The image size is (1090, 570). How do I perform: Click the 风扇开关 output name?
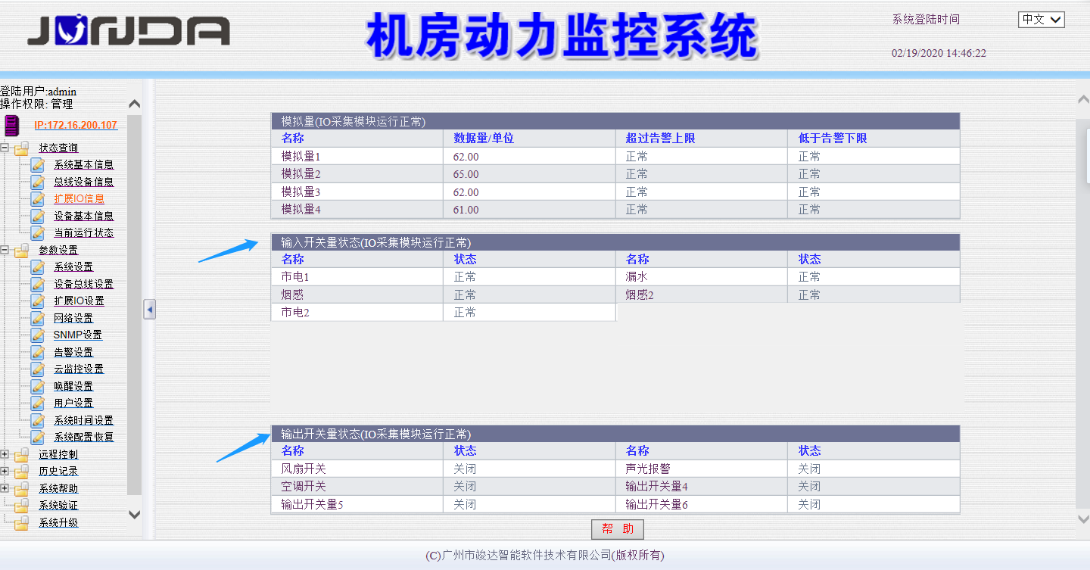click(303, 469)
